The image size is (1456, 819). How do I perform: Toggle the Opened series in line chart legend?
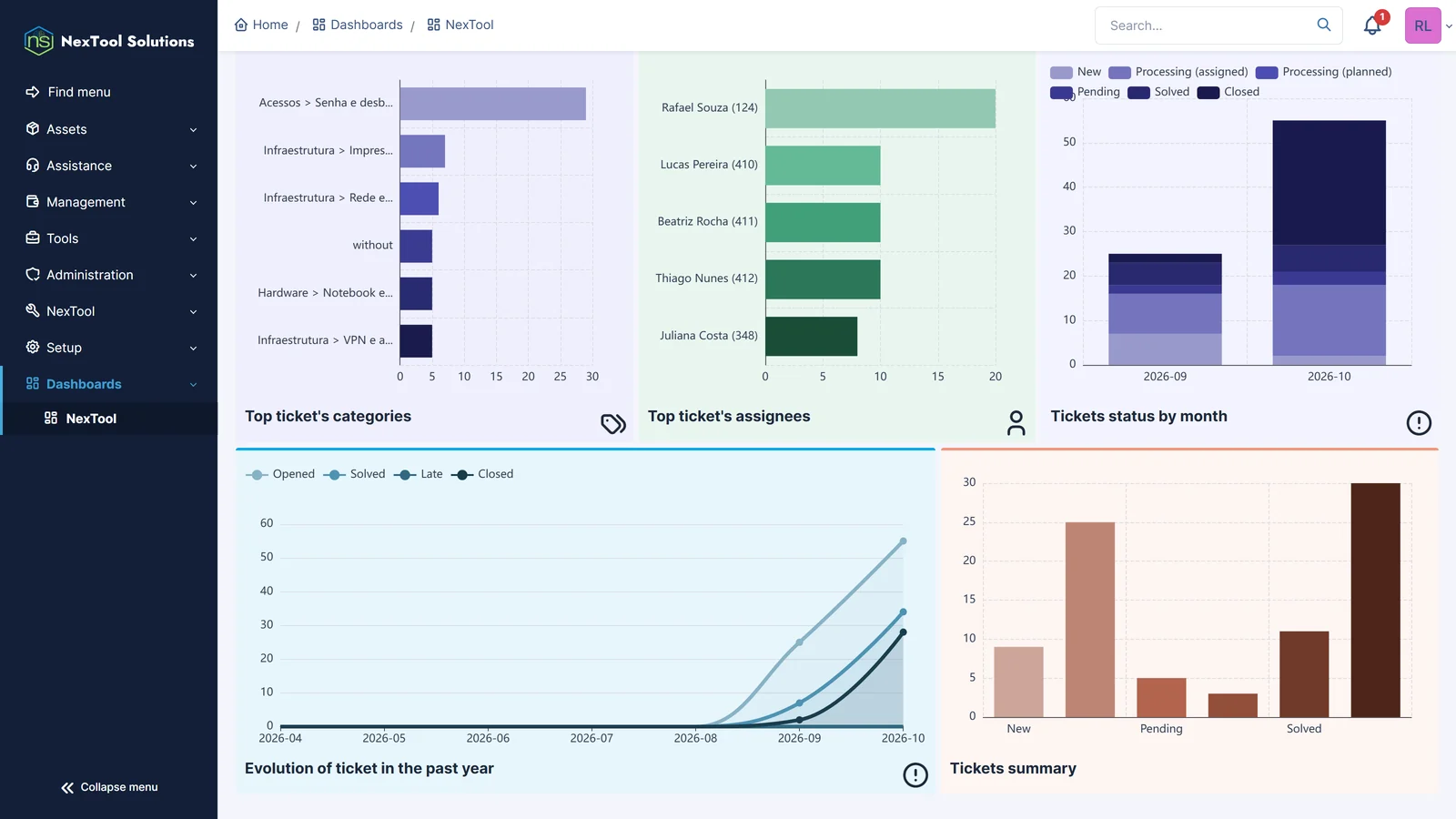tap(280, 474)
